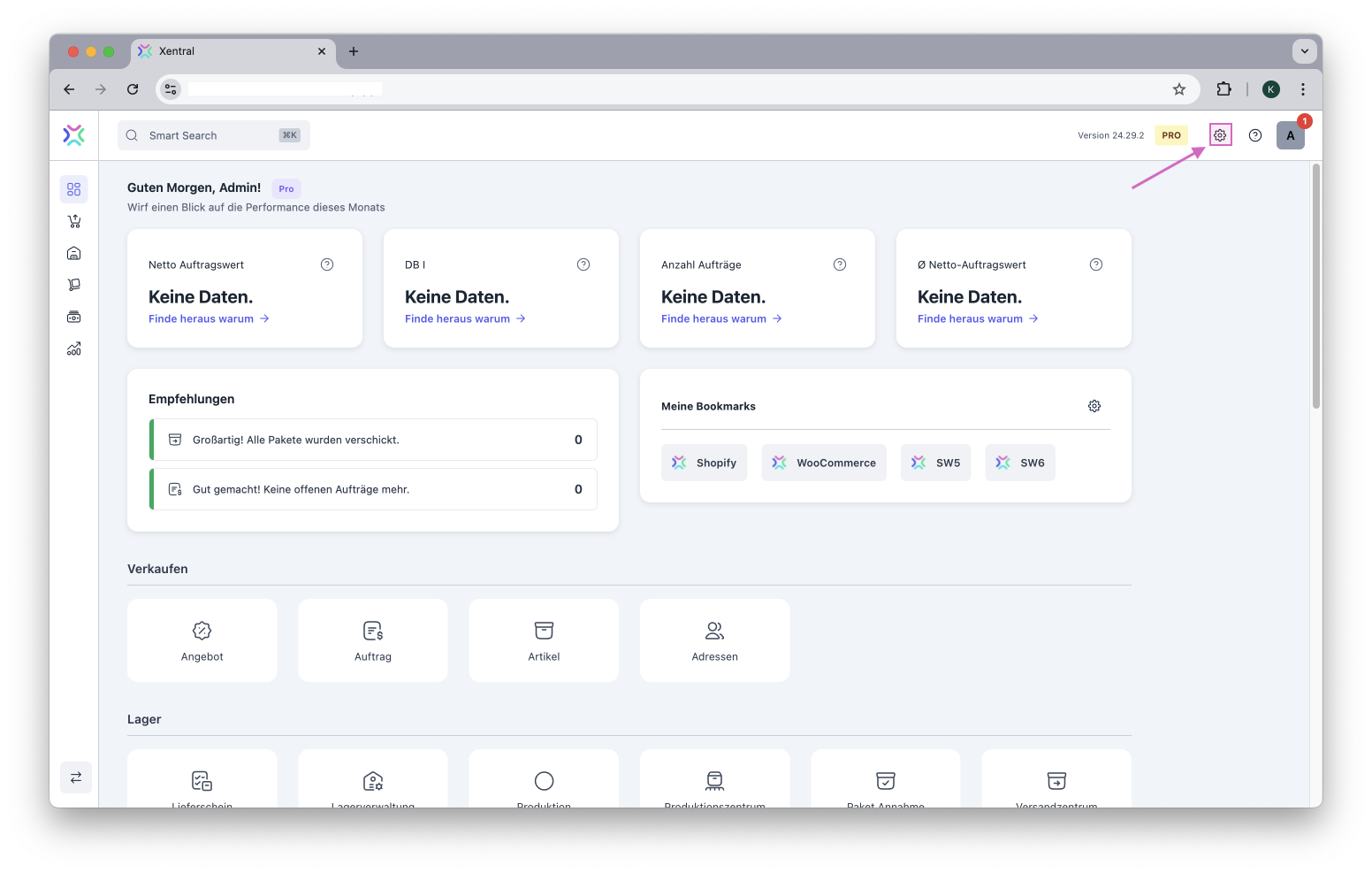Viewport: 1372px width, 873px height.
Task: Open the shopping cart sidebar section
Action: coord(74,221)
